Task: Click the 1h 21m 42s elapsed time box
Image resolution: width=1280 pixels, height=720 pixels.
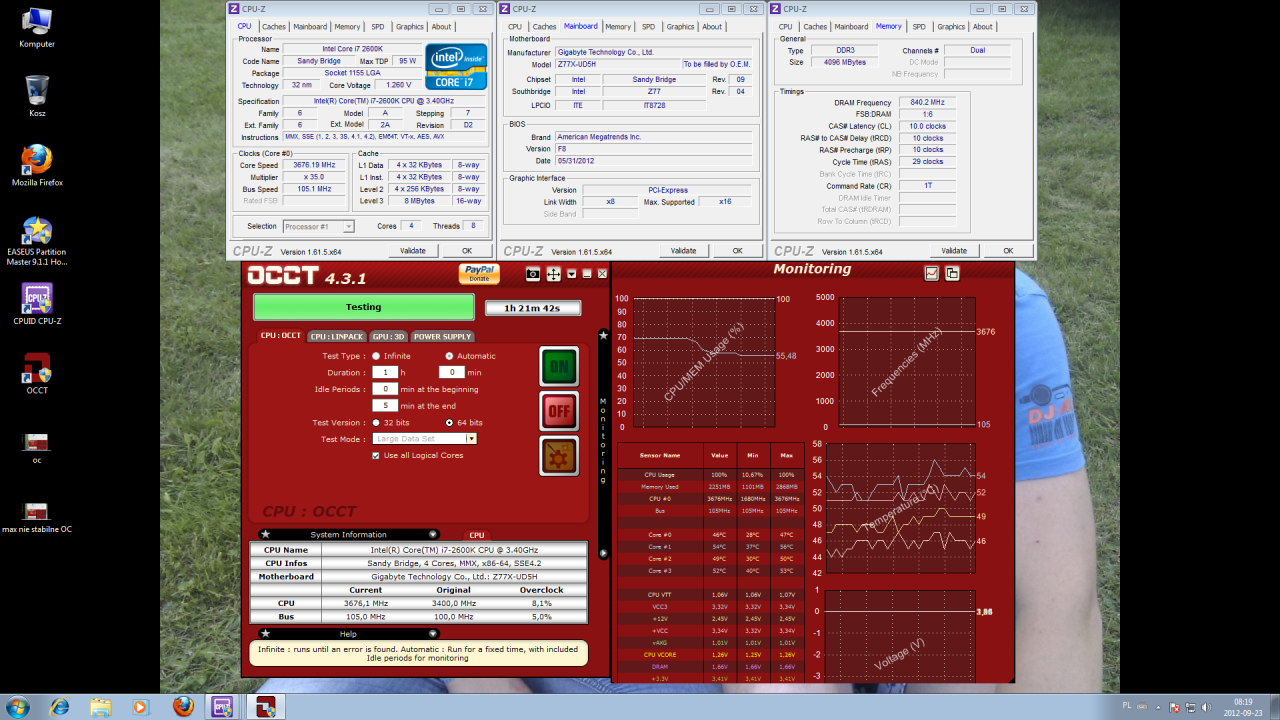Action: [532, 308]
